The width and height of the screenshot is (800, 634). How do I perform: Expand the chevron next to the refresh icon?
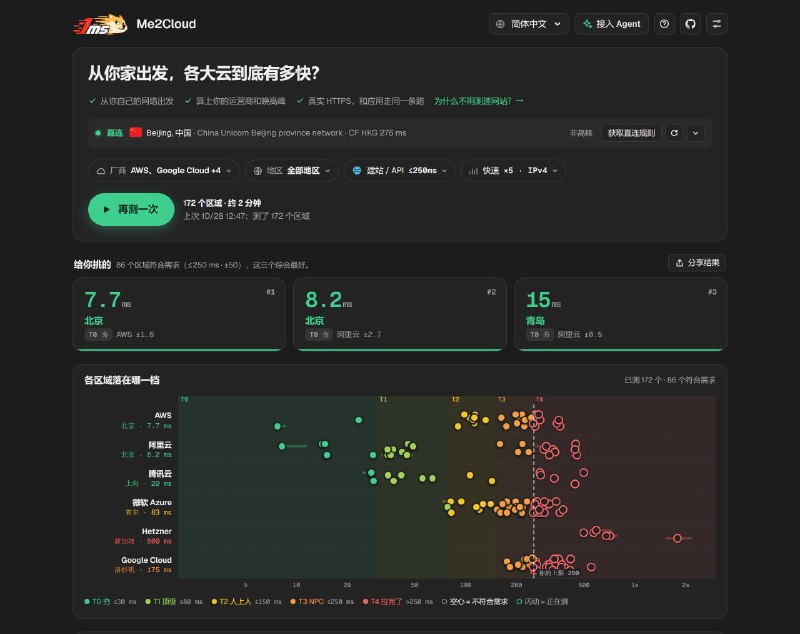pos(695,133)
